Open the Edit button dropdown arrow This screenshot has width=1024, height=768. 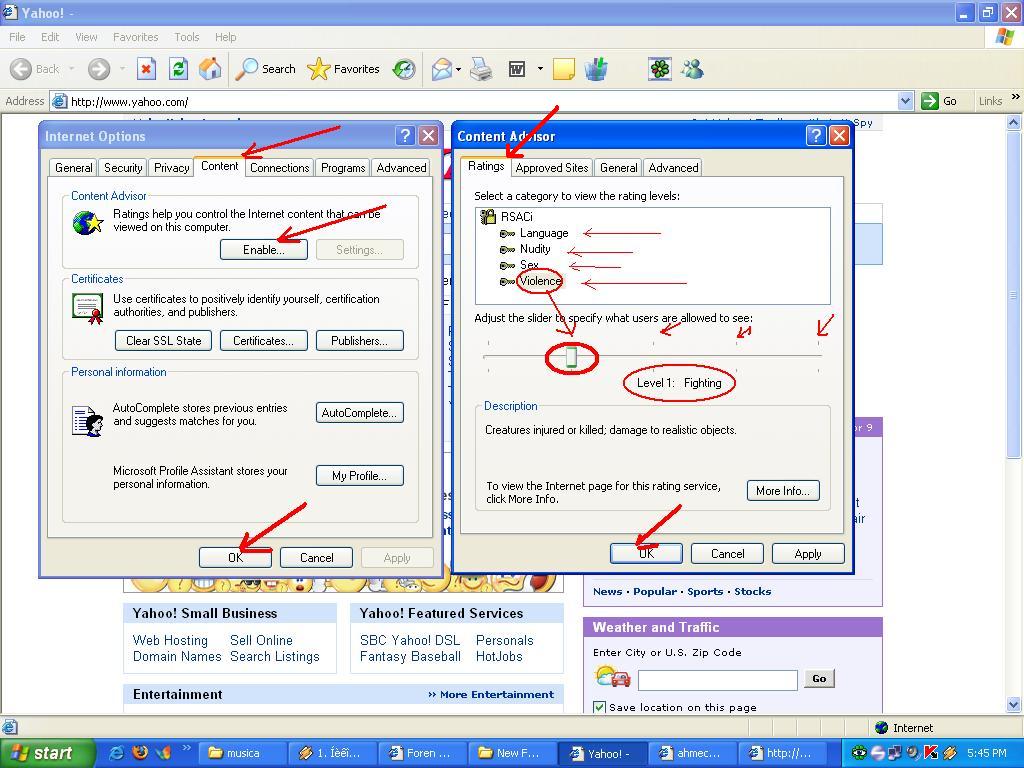click(x=540, y=69)
